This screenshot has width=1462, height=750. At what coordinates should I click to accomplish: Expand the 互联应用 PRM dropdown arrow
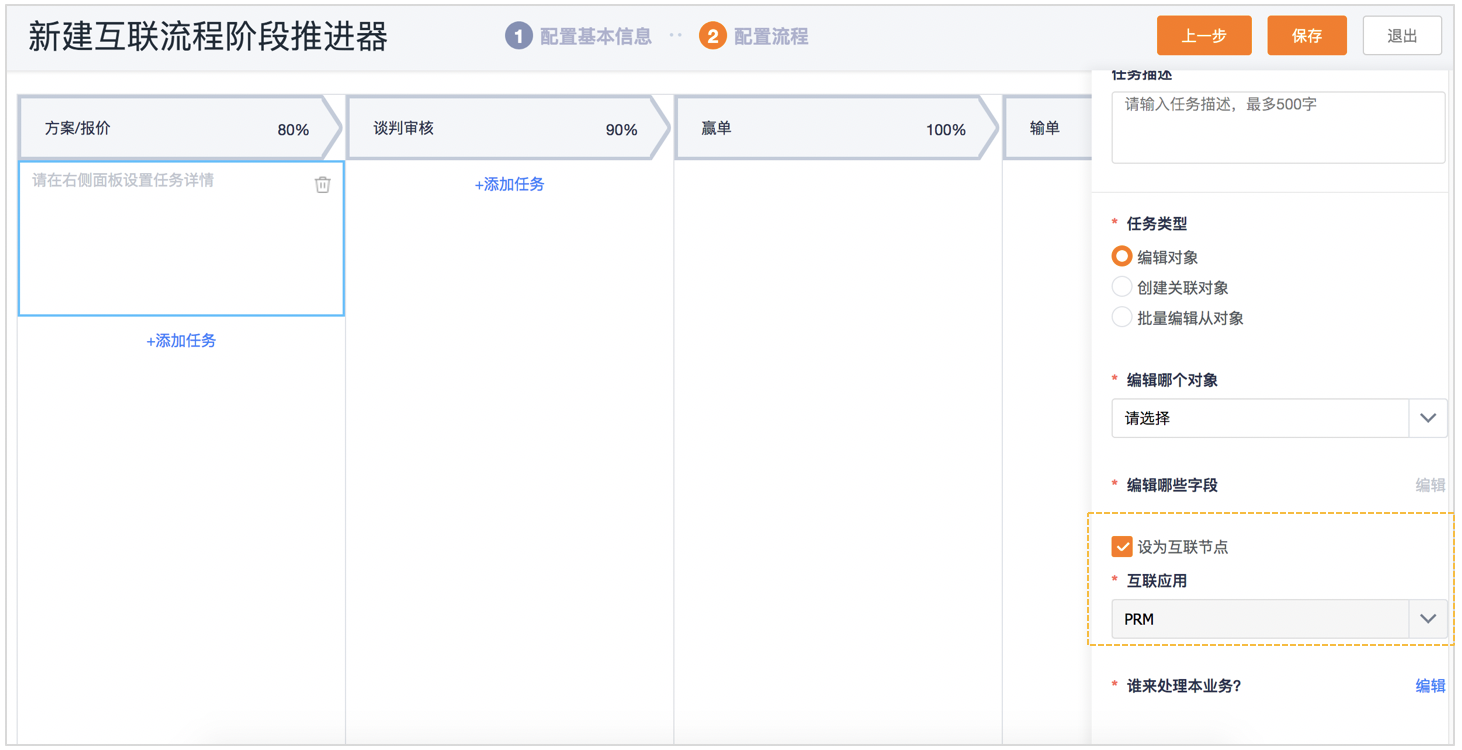[x=1428, y=619]
